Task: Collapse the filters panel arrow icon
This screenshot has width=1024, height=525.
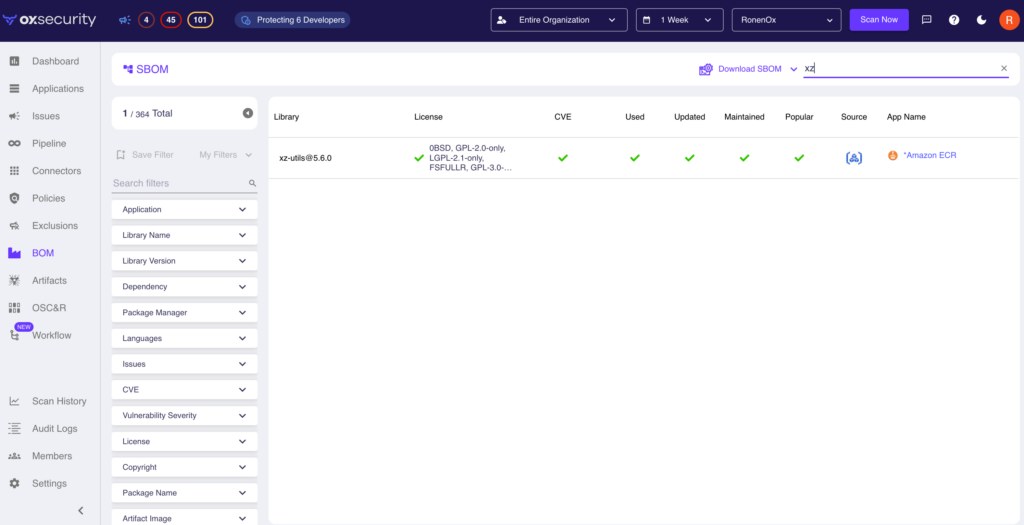Action: (248, 113)
